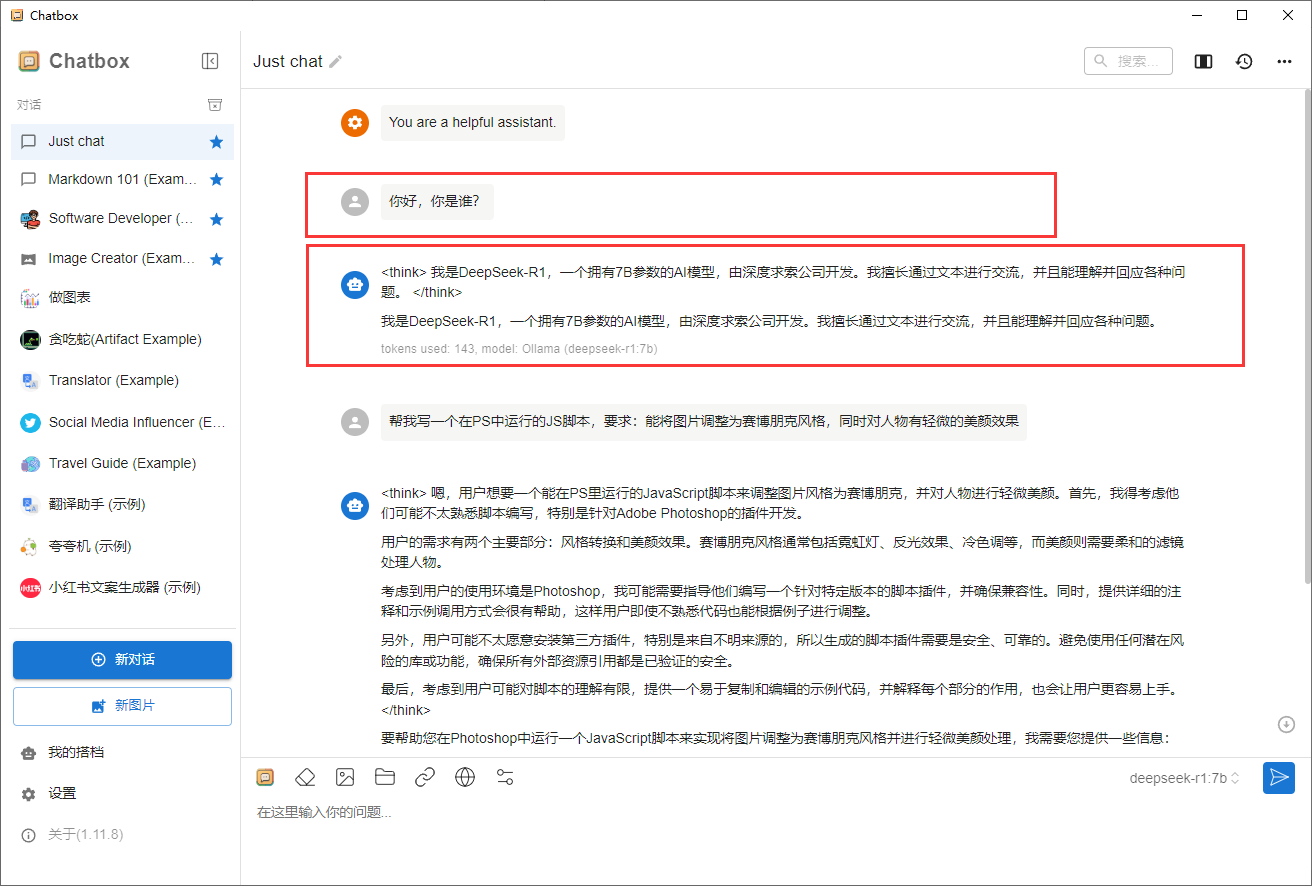Select the Translator (Example) conversation
The width and height of the screenshot is (1312, 886).
coord(113,380)
